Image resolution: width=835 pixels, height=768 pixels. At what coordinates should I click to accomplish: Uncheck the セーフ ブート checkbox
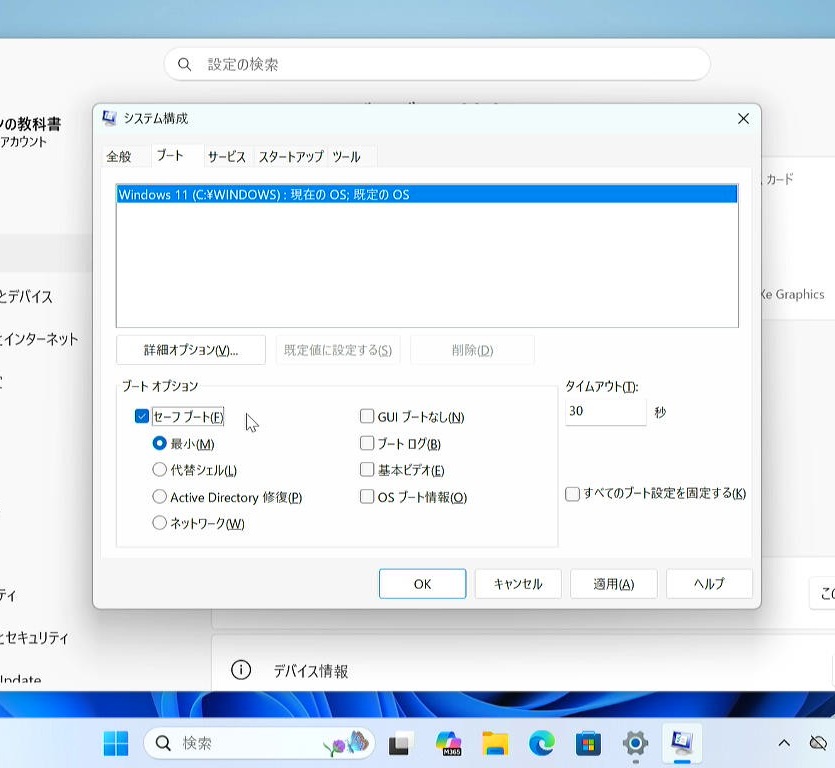point(142,416)
